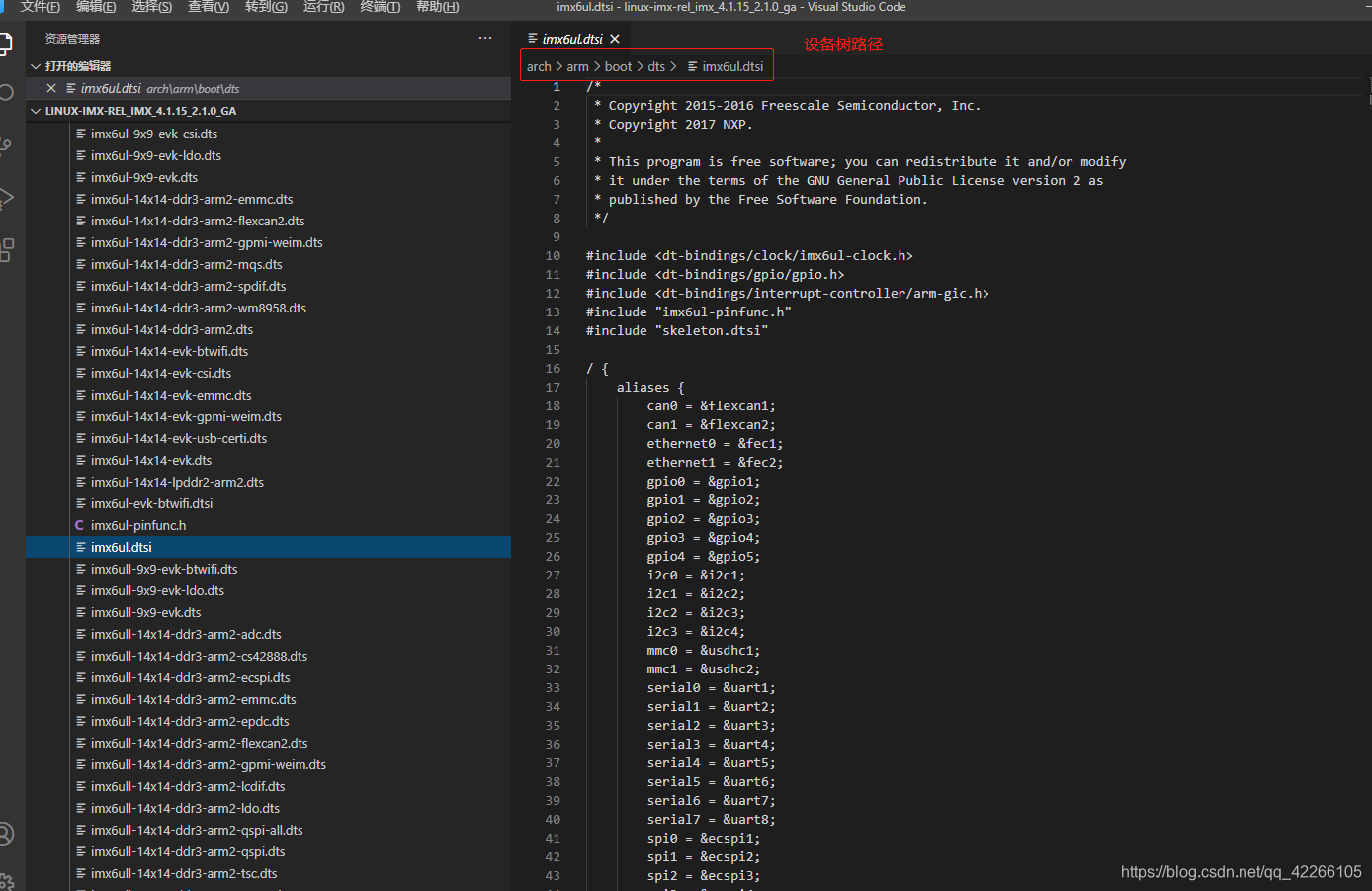Screen dimensions: 1372x891
Task: Click line number 16 in the gutter
Action: point(553,369)
